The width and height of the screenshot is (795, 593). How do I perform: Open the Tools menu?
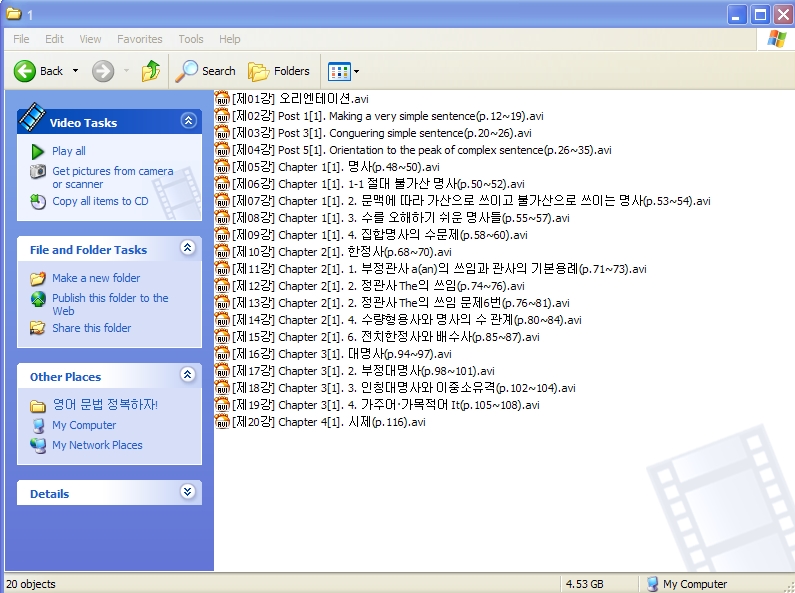[x=191, y=39]
